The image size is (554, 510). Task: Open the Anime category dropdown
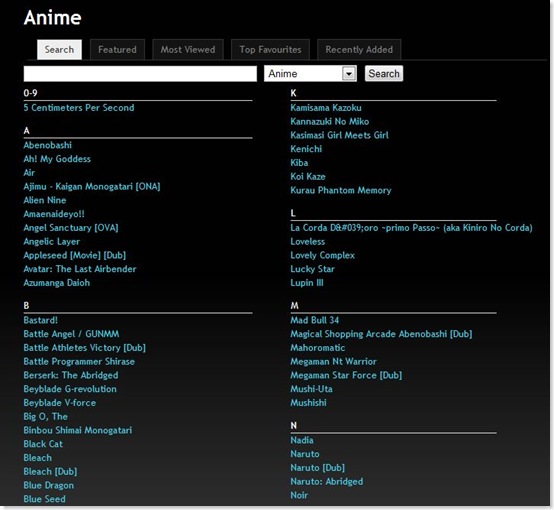pyautogui.click(x=310, y=74)
